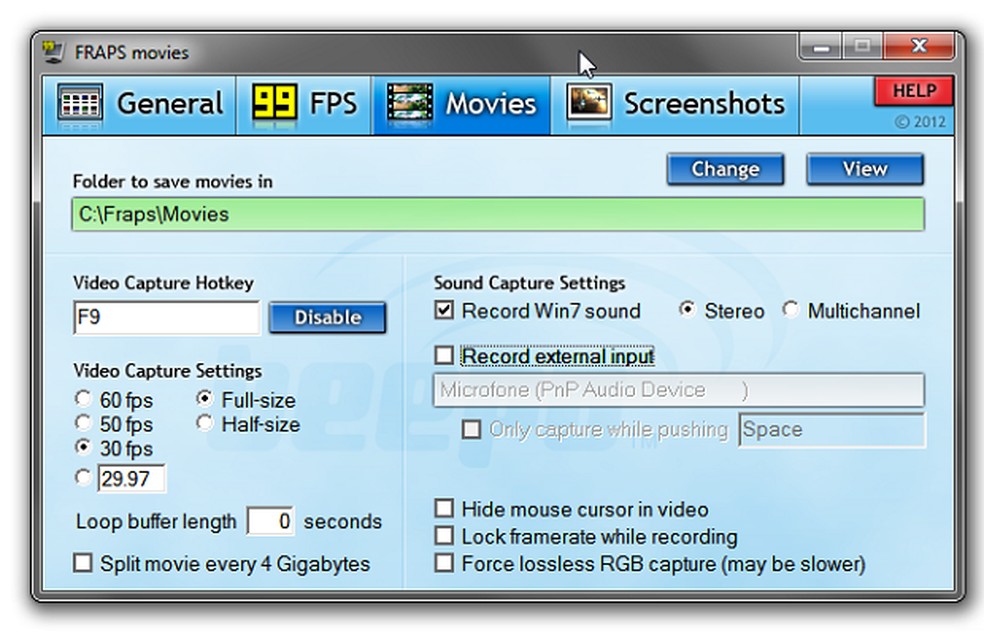Toggle Hide mouse cursor in video
This screenshot has width=984, height=633.
point(444,509)
